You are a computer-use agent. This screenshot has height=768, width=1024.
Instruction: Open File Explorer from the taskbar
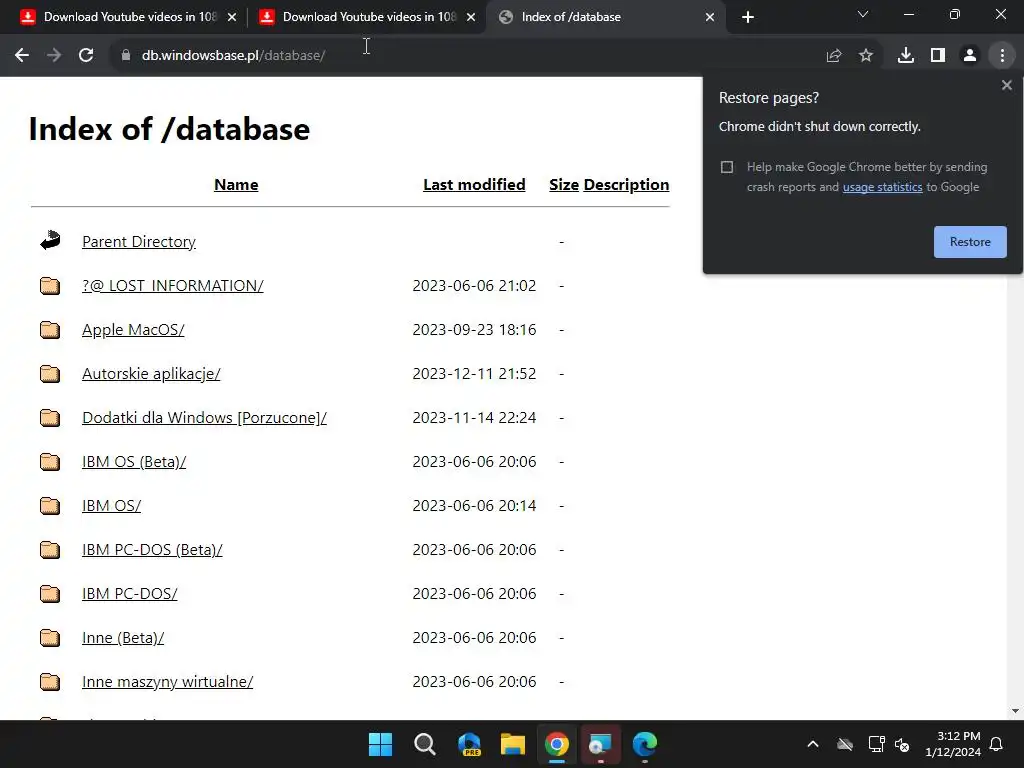[x=513, y=744]
